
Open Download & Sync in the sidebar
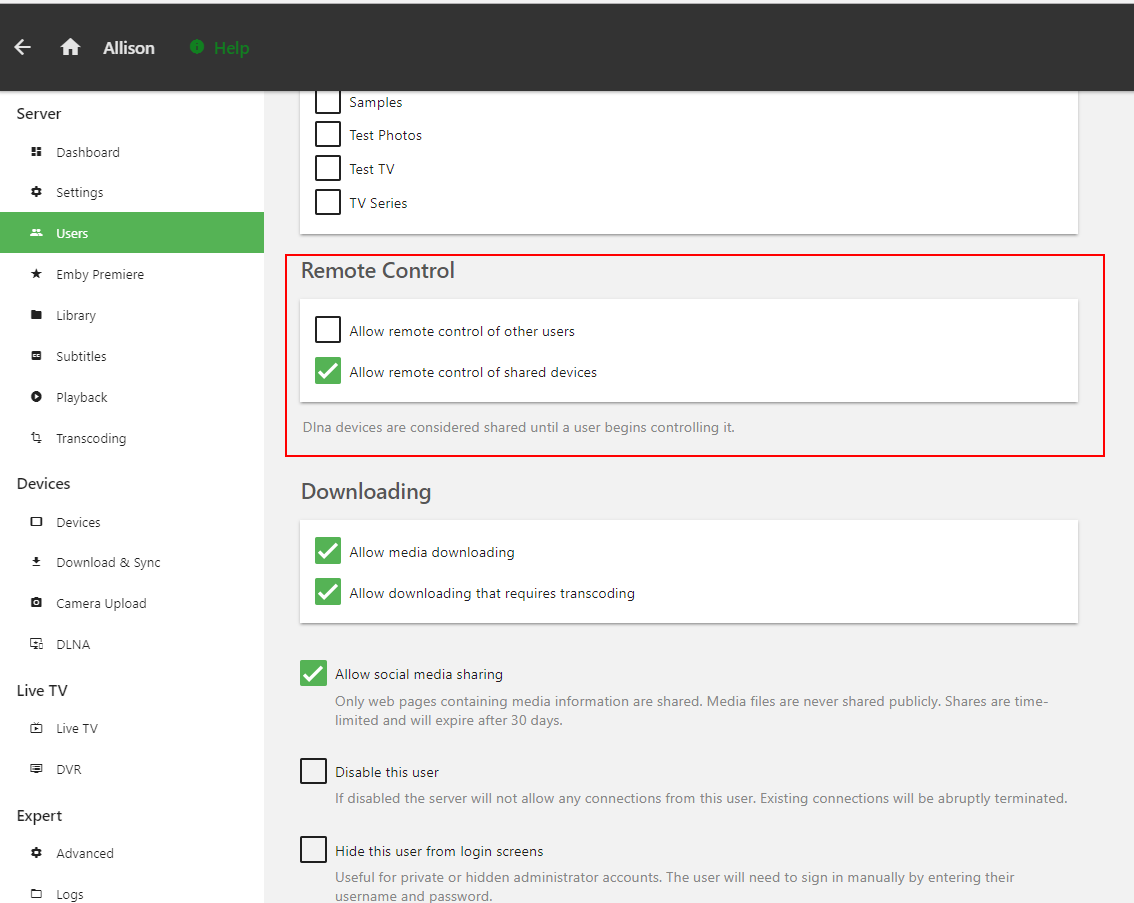[x=132, y=562]
